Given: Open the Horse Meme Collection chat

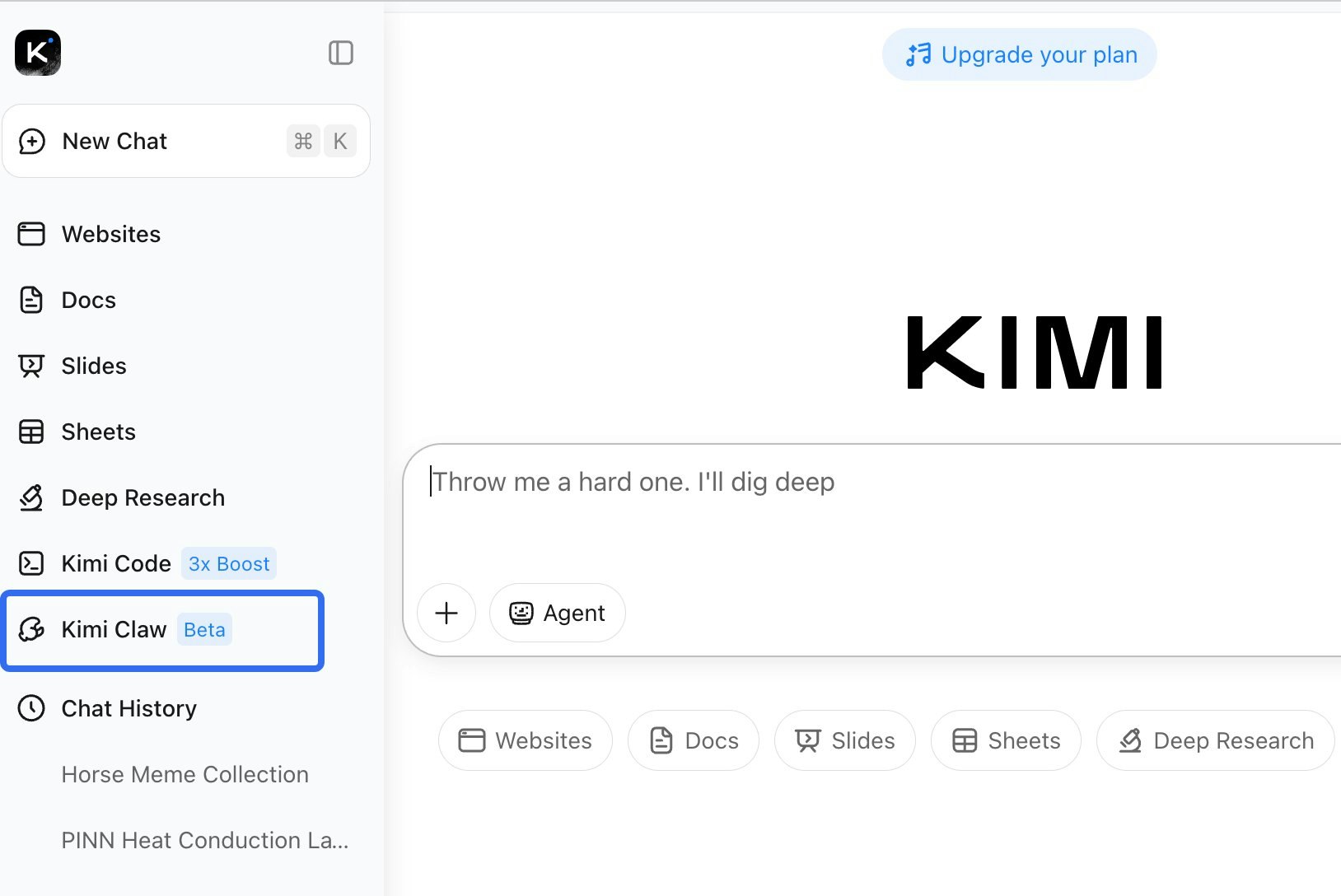Looking at the screenshot, I should (185, 774).
